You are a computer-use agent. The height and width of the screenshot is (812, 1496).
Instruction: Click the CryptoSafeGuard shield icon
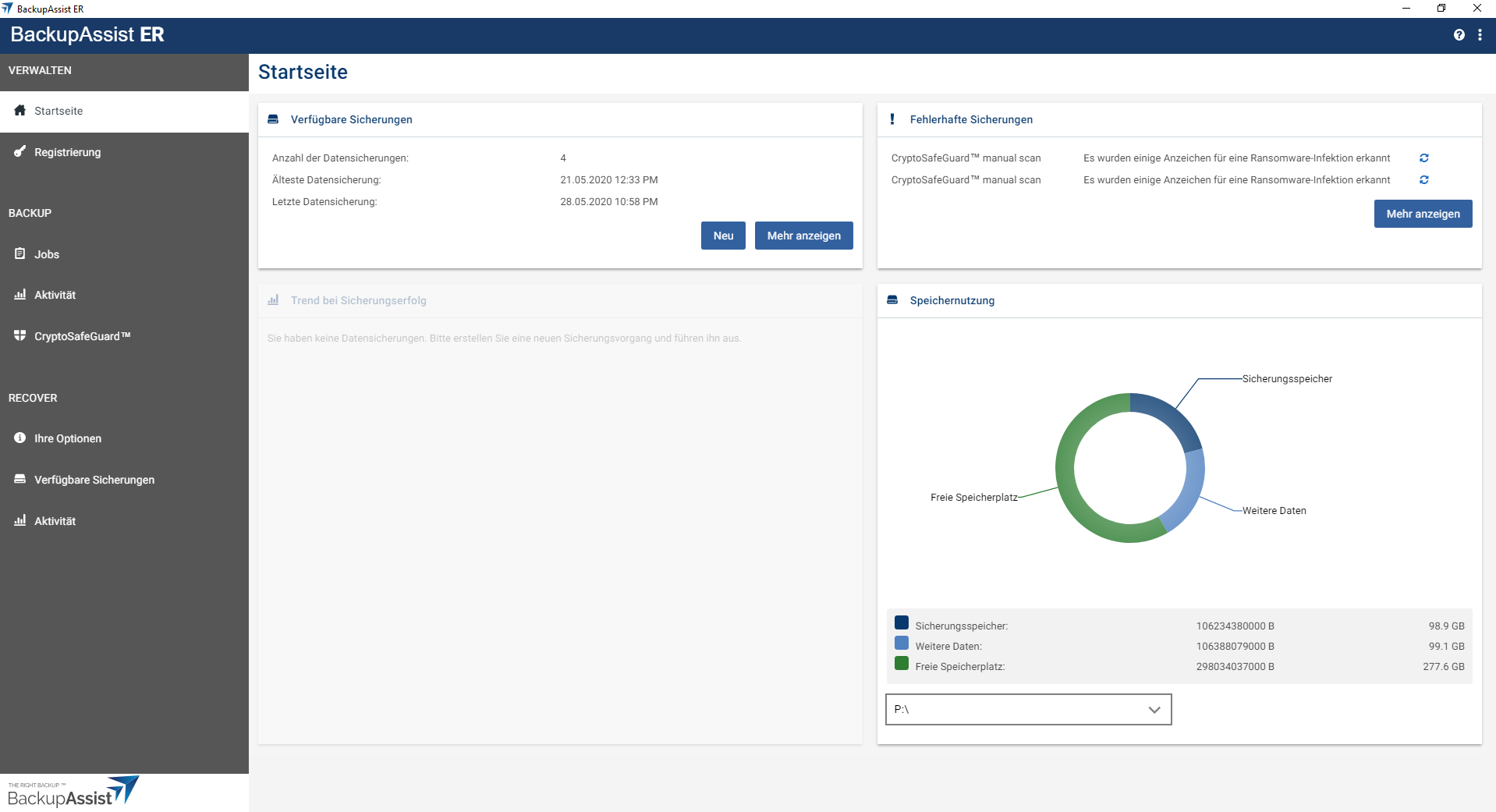(x=20, y=335)
